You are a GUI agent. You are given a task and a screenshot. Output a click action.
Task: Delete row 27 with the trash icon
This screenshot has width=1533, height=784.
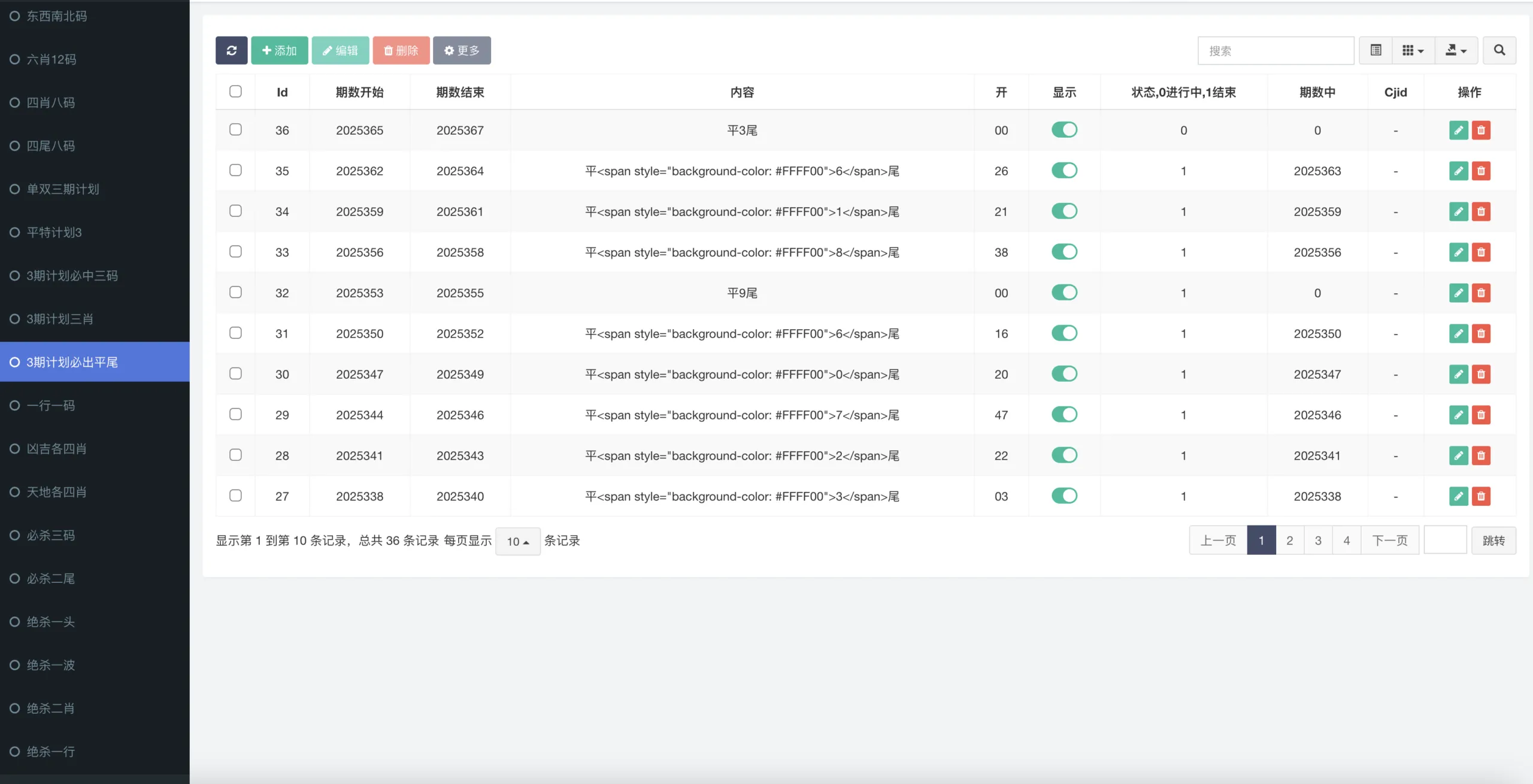[1481, 496]
